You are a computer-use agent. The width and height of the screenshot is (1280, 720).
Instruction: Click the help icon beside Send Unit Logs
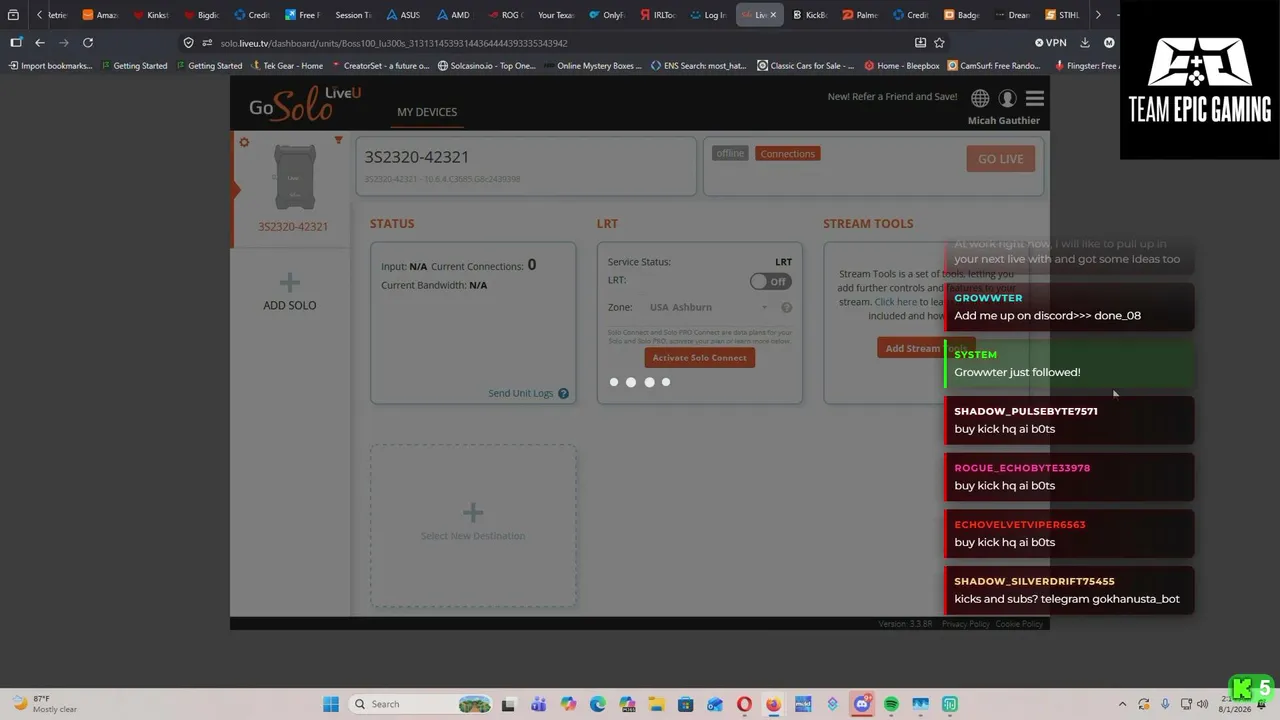click(x=563, y=394)
